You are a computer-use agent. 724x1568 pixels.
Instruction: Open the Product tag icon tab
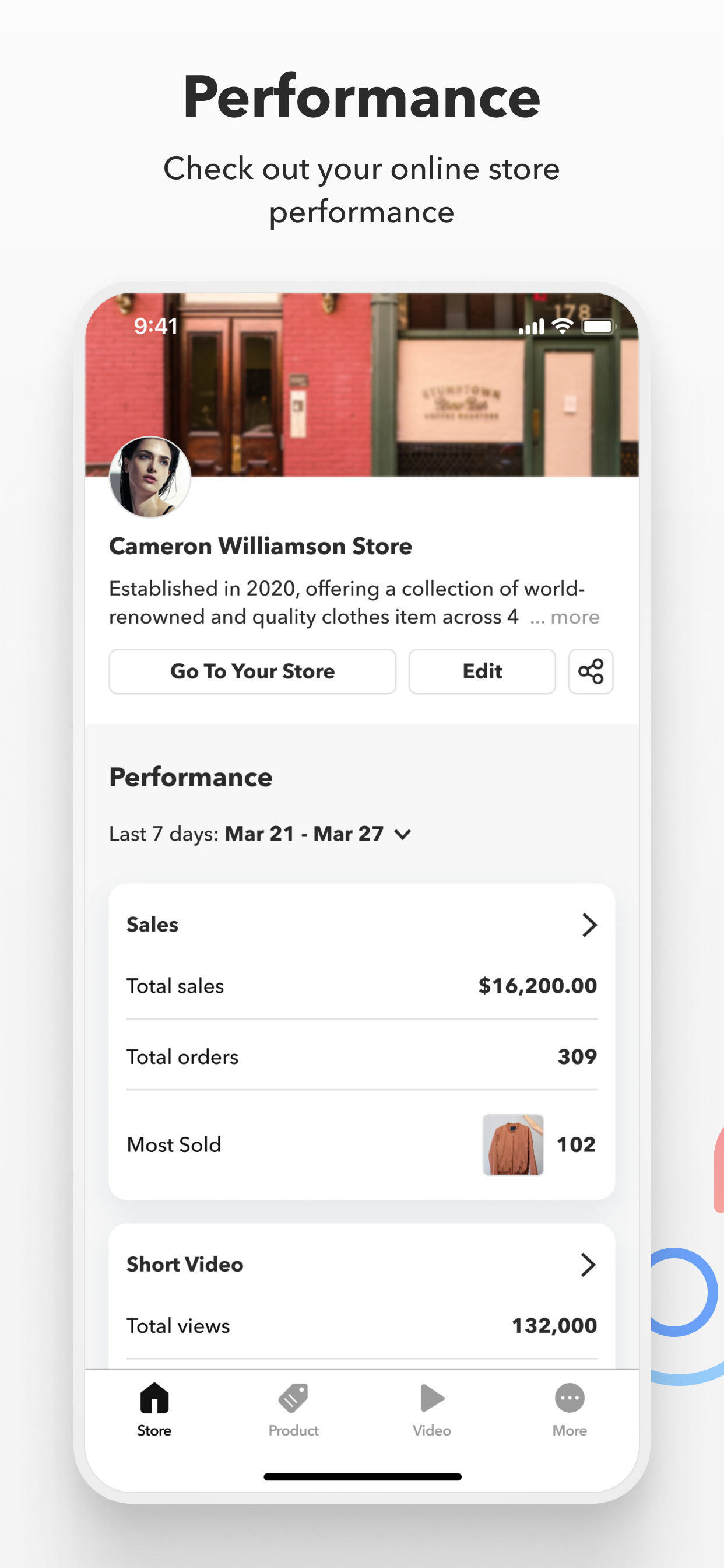pos(293,1398)
